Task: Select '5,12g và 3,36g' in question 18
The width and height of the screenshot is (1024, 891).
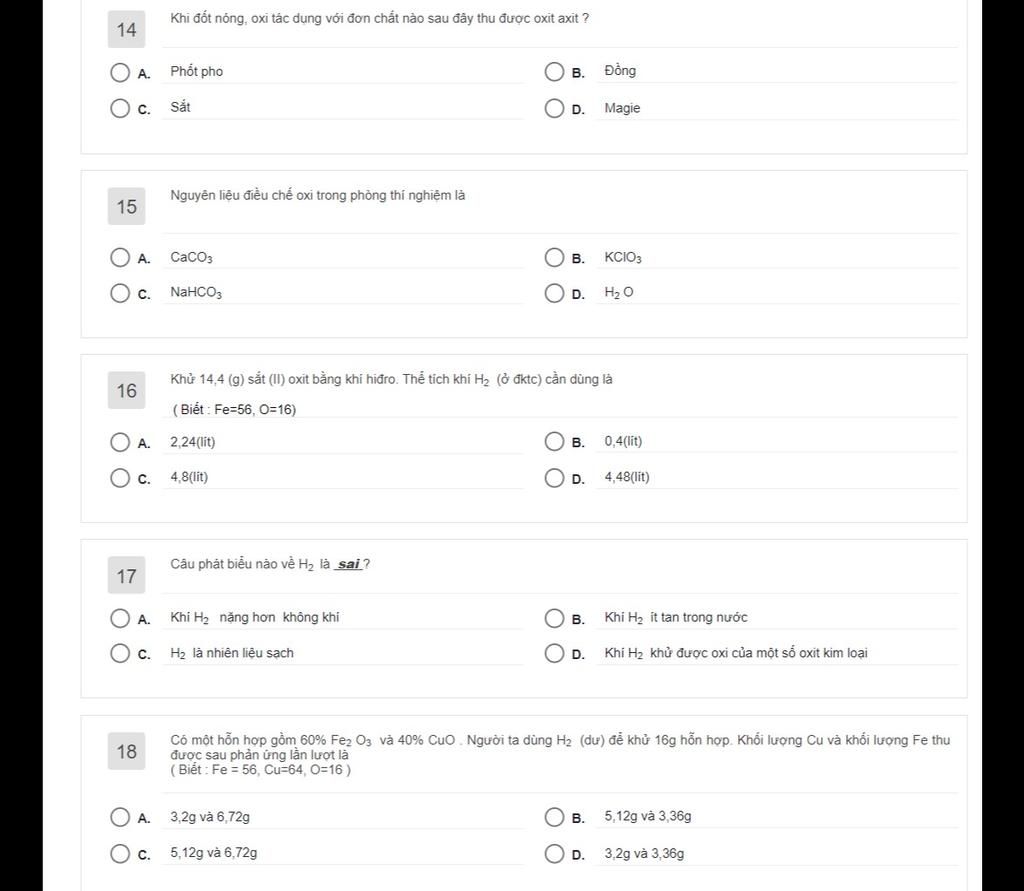Action: (x=554, y=817)
